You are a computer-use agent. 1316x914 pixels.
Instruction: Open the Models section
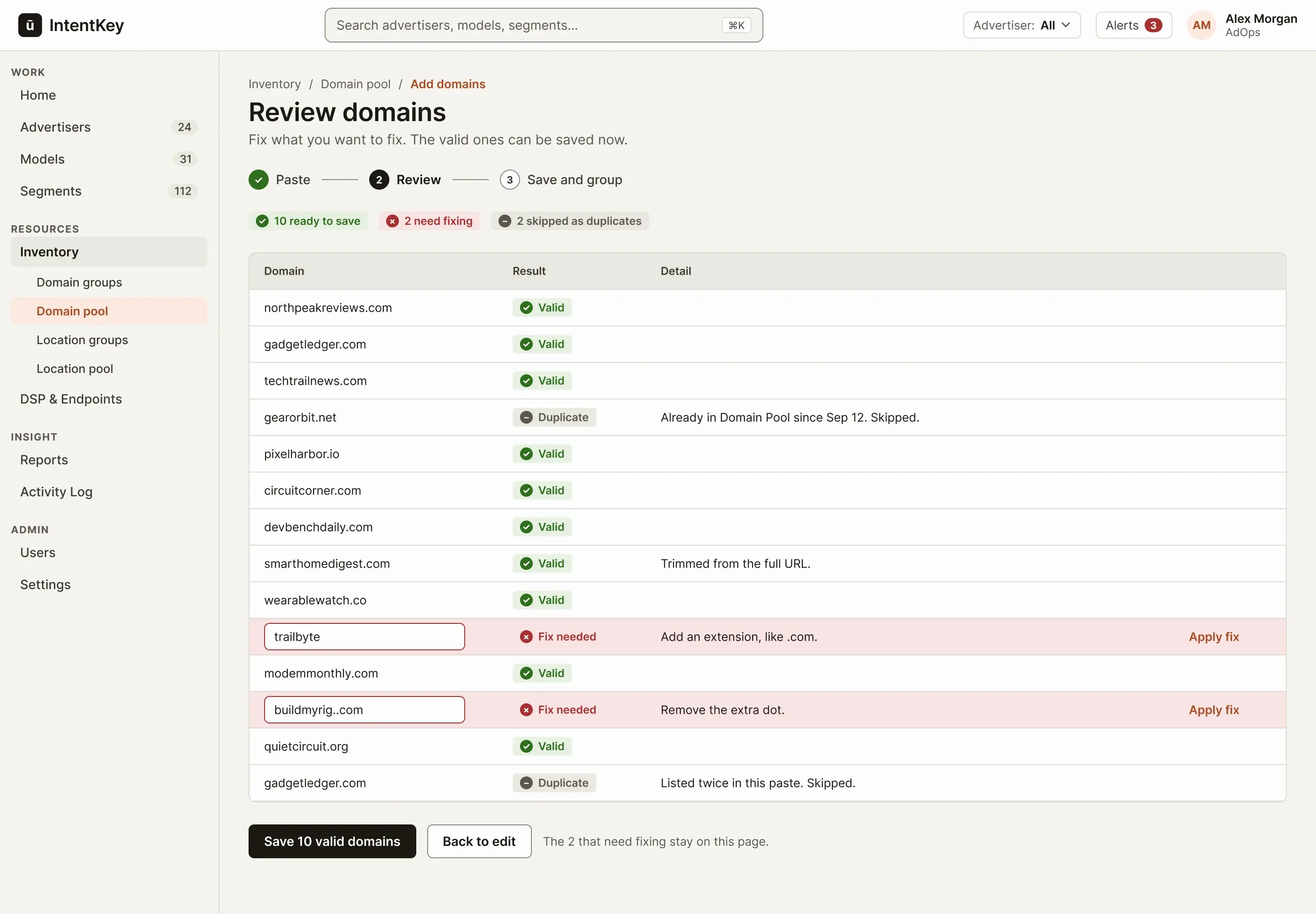[109, 159]
